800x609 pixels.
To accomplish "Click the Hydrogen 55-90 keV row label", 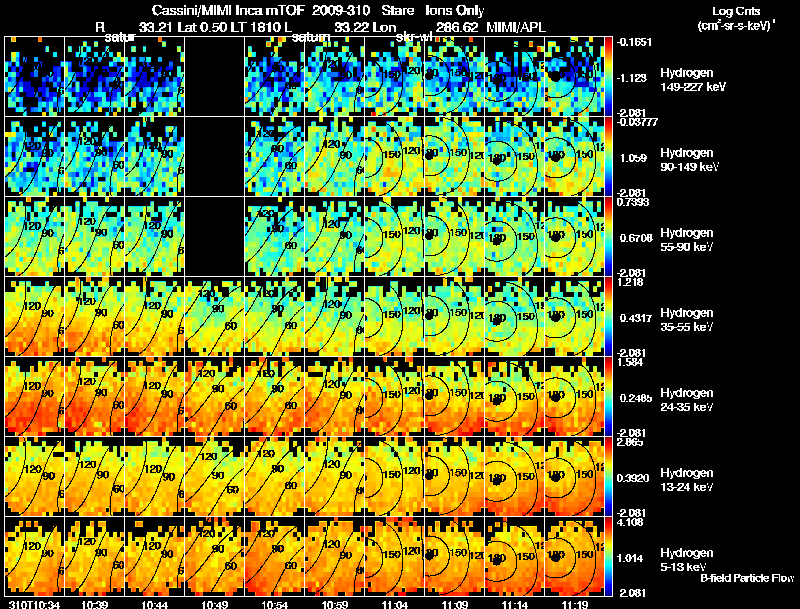I will tap(686, 240).
